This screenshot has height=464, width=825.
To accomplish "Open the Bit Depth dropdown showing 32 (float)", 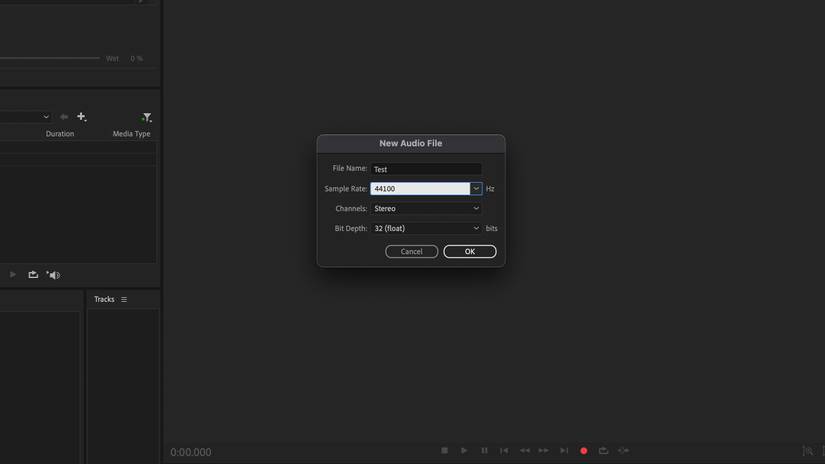I will [426, 228].
